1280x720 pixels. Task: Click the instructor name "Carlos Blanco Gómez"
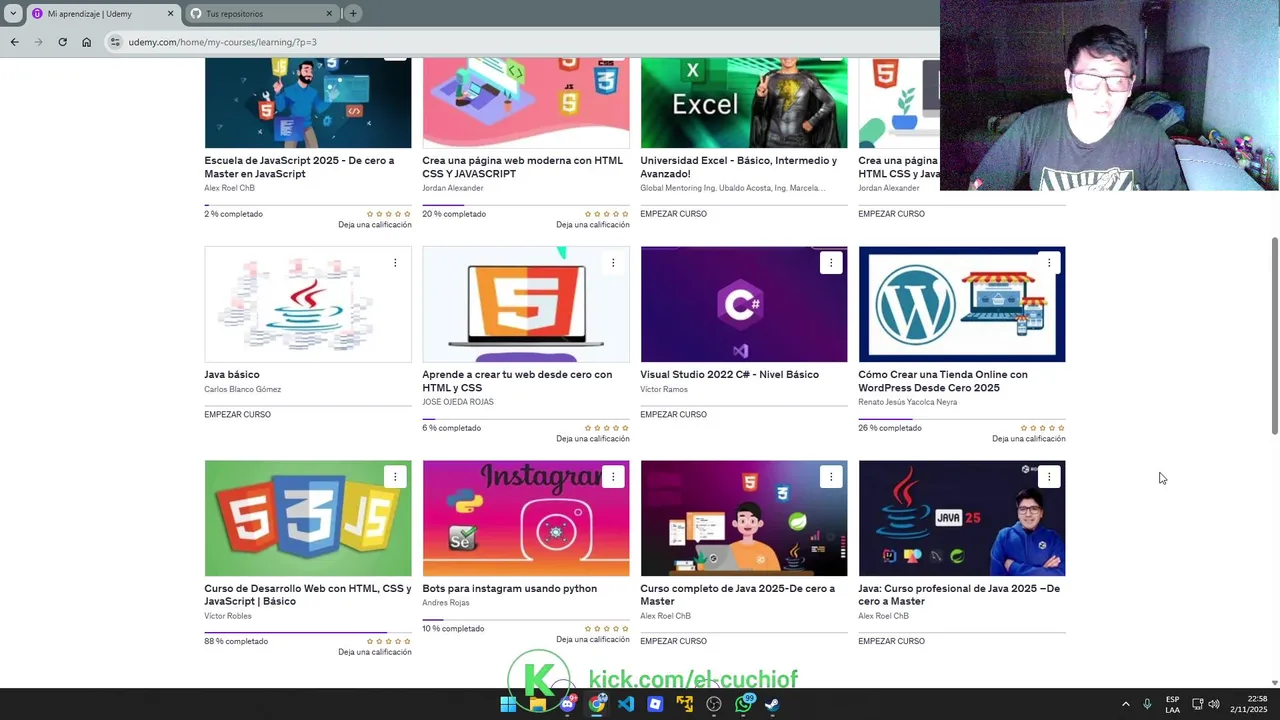click(243, 389)
